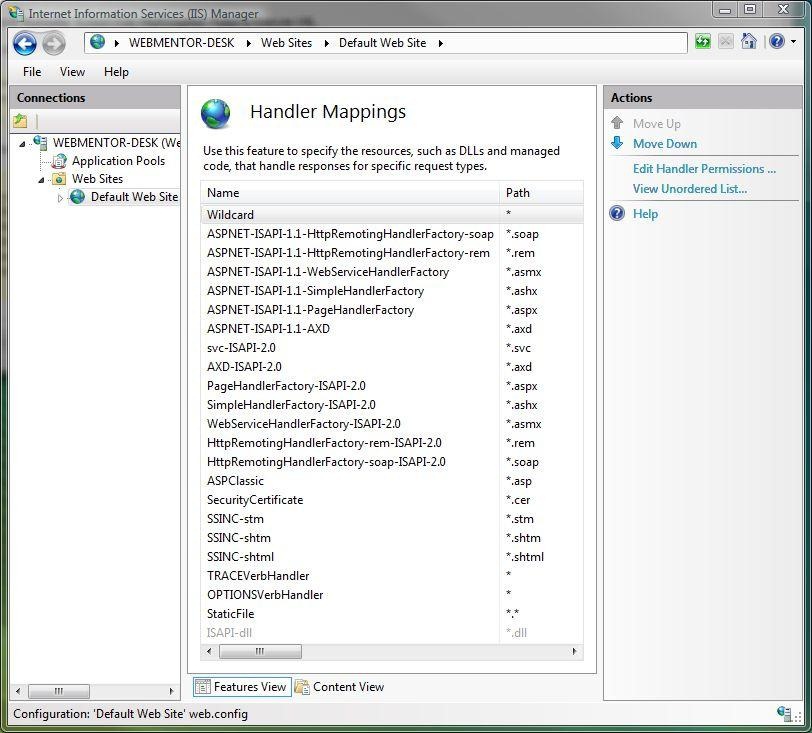Click the Move Down blue arrow icon
The width and height of the screenshot is (812, 733).
click(617, 143)
